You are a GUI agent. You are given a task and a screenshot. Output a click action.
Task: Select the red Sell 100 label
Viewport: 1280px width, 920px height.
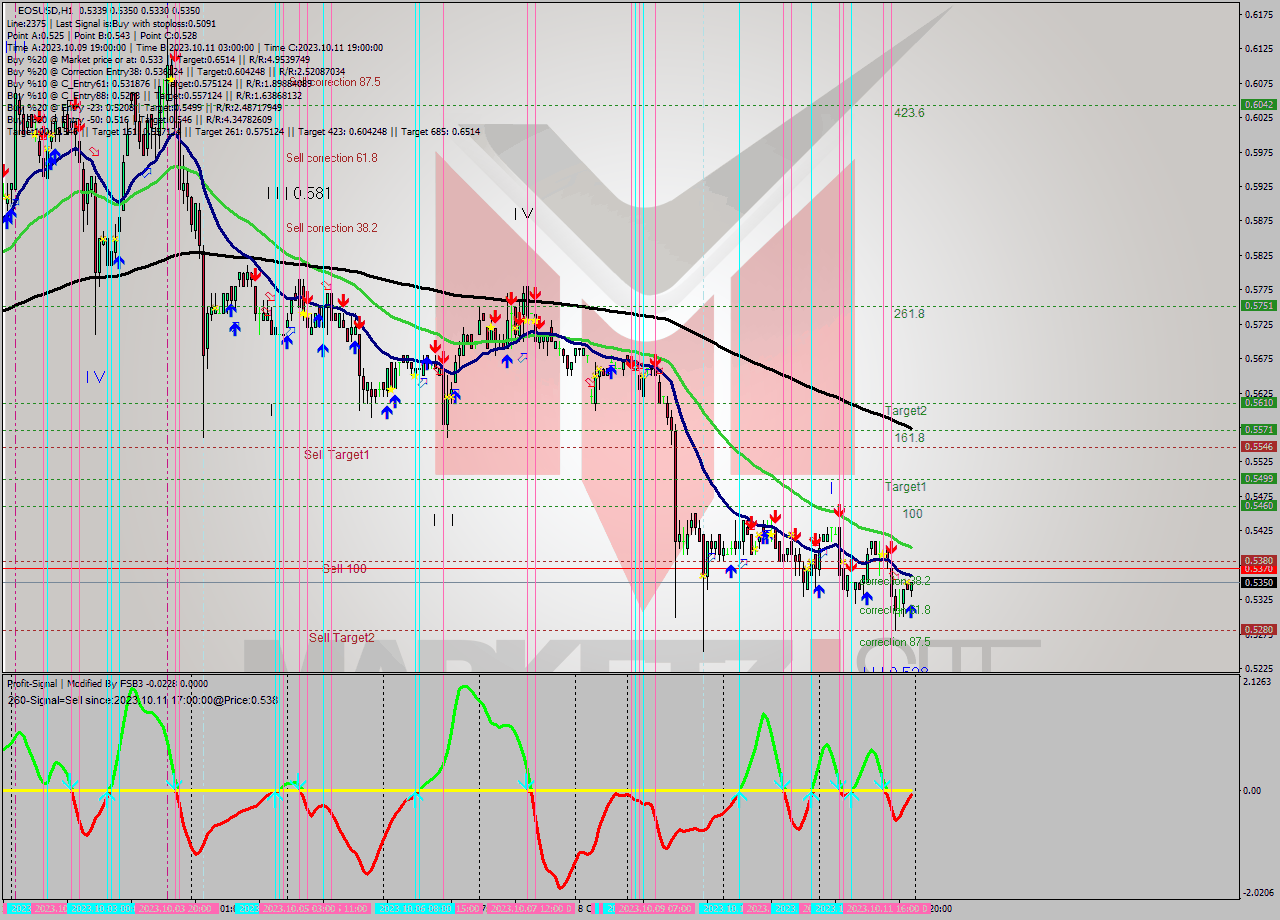click(344, 568)
